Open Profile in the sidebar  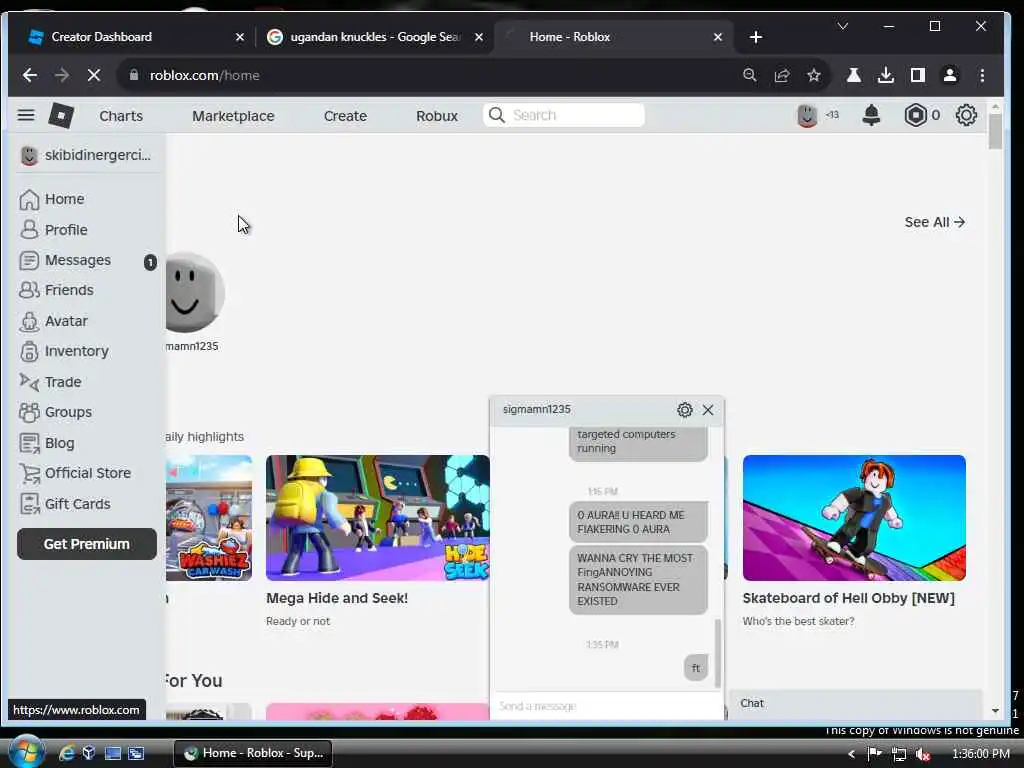[x=54, y=230]
